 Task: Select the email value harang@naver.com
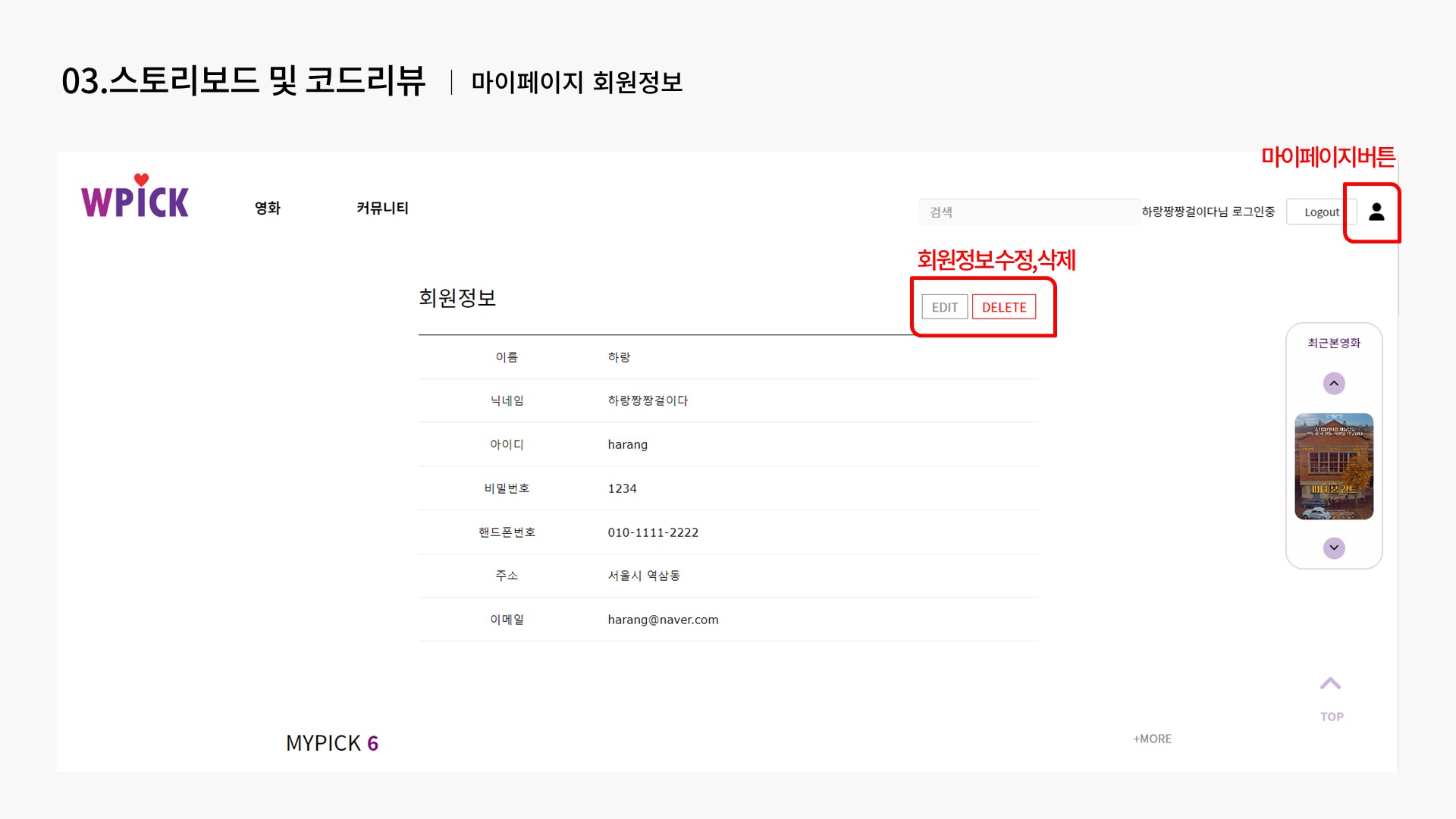(x=663, y=620)
